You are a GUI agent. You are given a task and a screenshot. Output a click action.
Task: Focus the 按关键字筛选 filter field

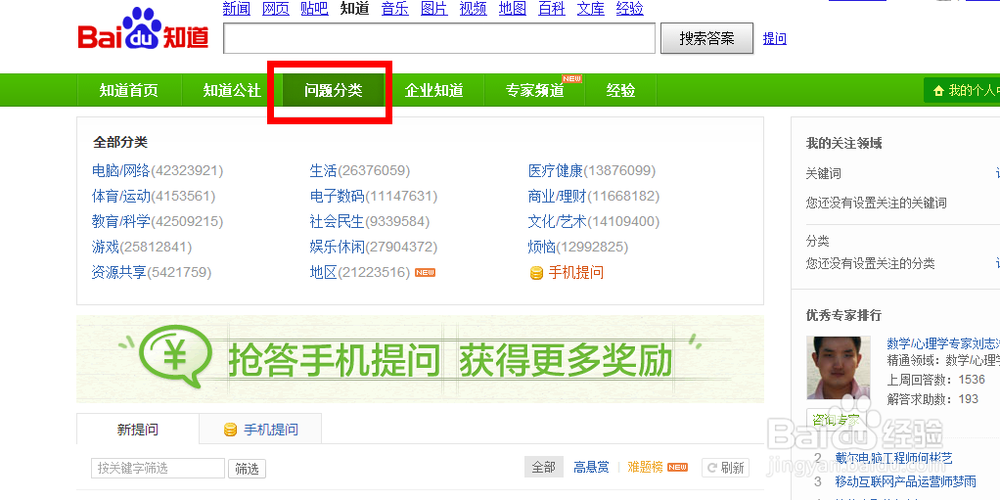click(158, 469)
